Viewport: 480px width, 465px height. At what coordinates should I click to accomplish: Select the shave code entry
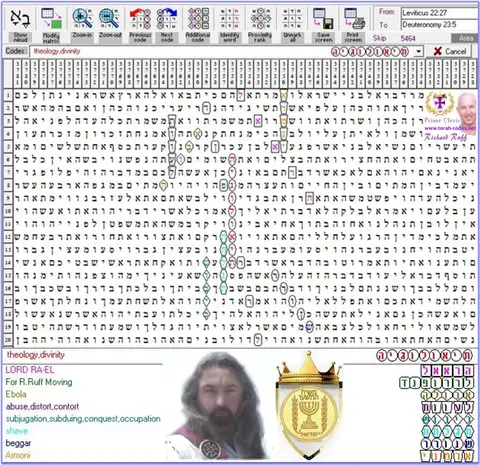(x=17, y=431)
